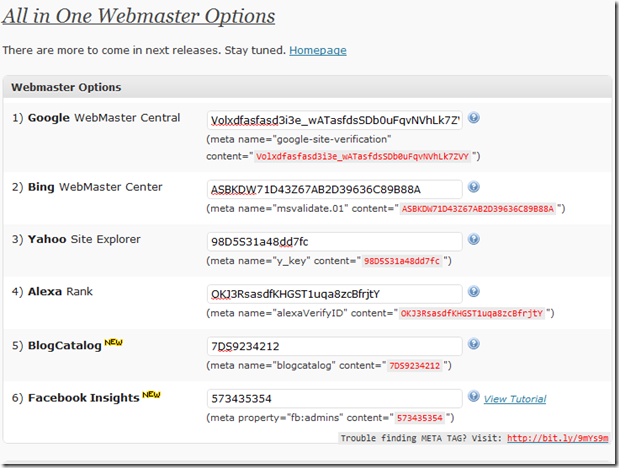The image size is (619, 468).
Task: Click the Webmaster Options panel header
Action: (x=307, y=87)
